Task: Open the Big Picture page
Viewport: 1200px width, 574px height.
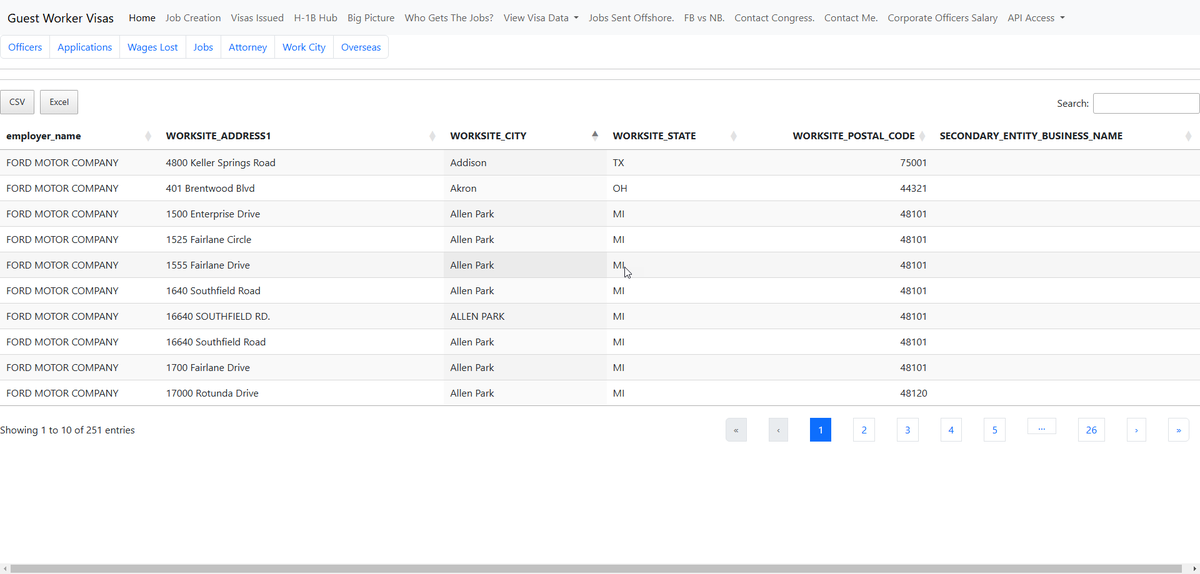Action: [371, 18]
